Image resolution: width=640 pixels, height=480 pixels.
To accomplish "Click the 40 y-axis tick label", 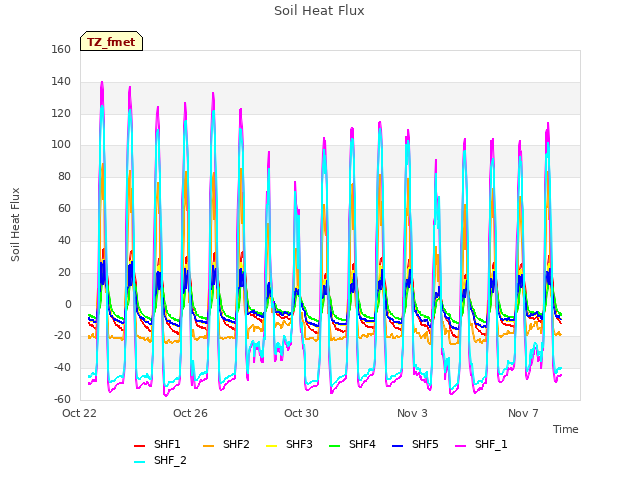I will (64, 240).
